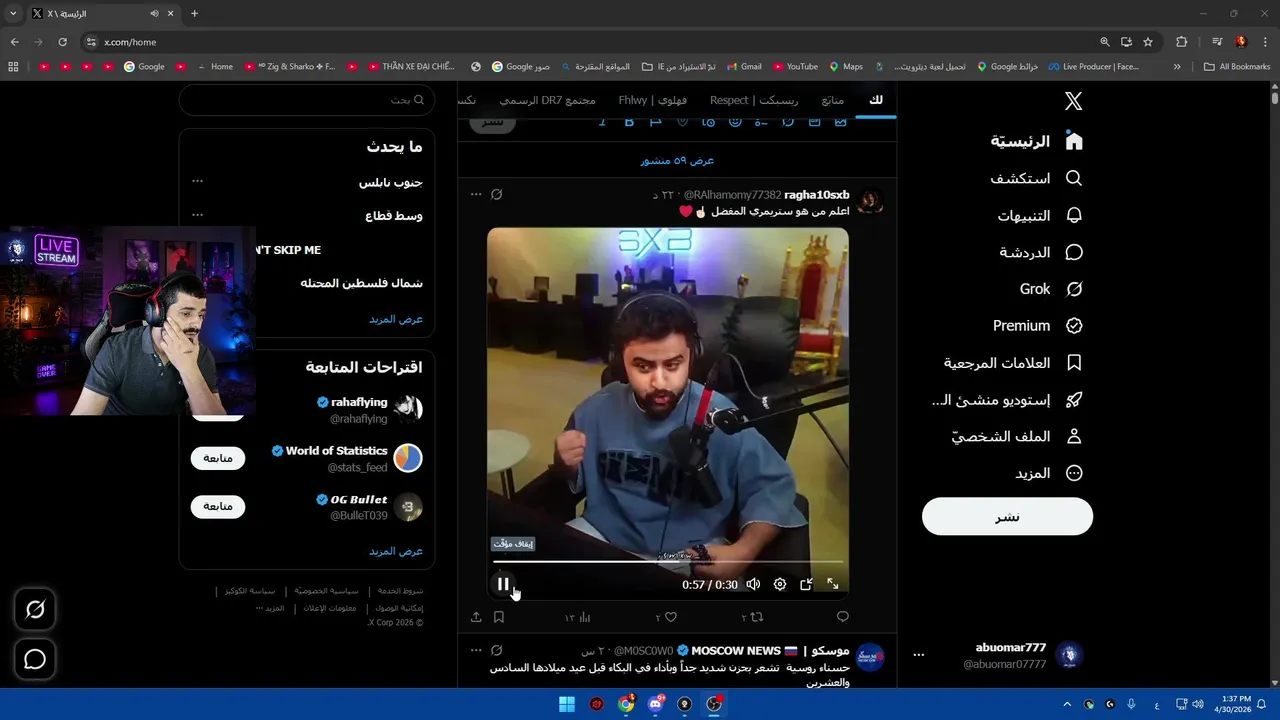Switch to the لك For You tab
Image resolution: width=1280 pixels, height=720 pixels.
(876, 100)
